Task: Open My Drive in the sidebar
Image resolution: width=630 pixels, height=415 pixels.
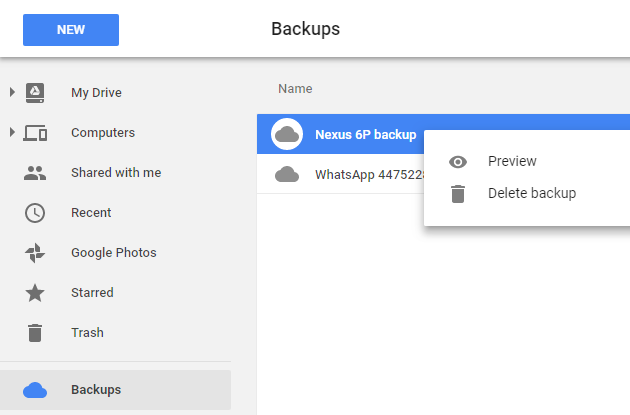Action: coord(96,93)
